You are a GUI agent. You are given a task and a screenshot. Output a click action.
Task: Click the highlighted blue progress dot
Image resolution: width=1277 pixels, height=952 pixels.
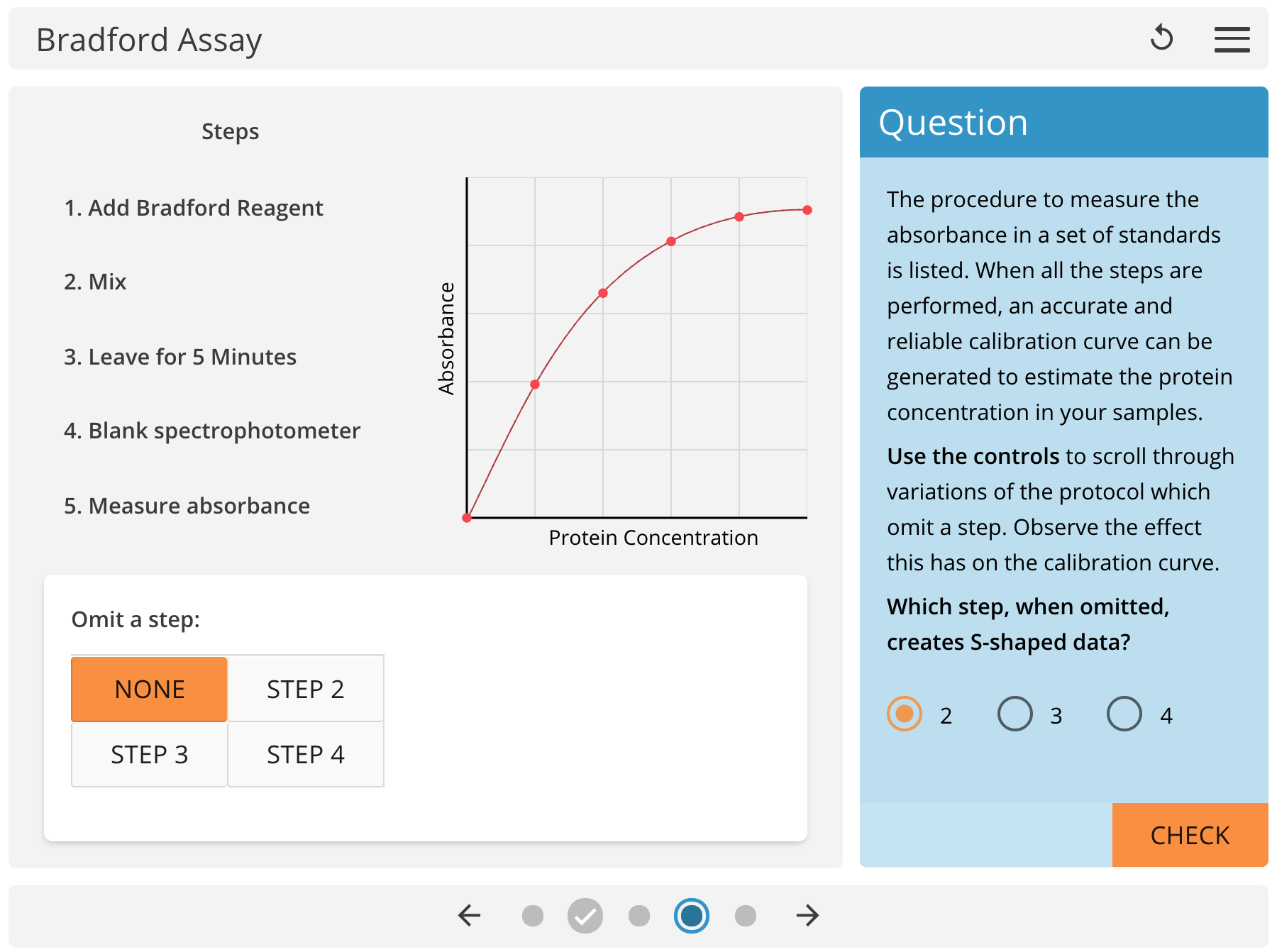pyautogui.click(x=690, y=916)
